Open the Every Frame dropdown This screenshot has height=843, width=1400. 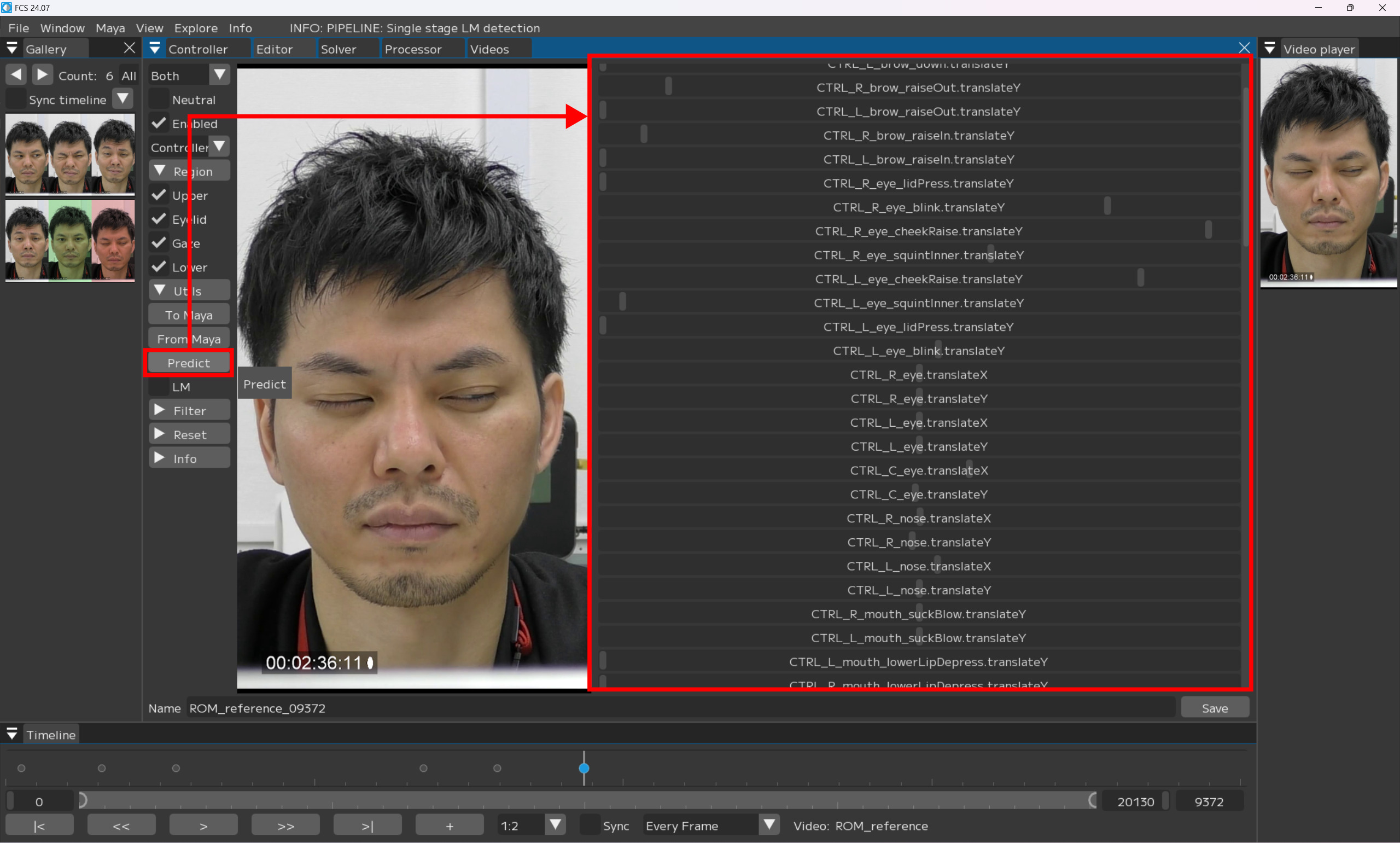(769, 825)
